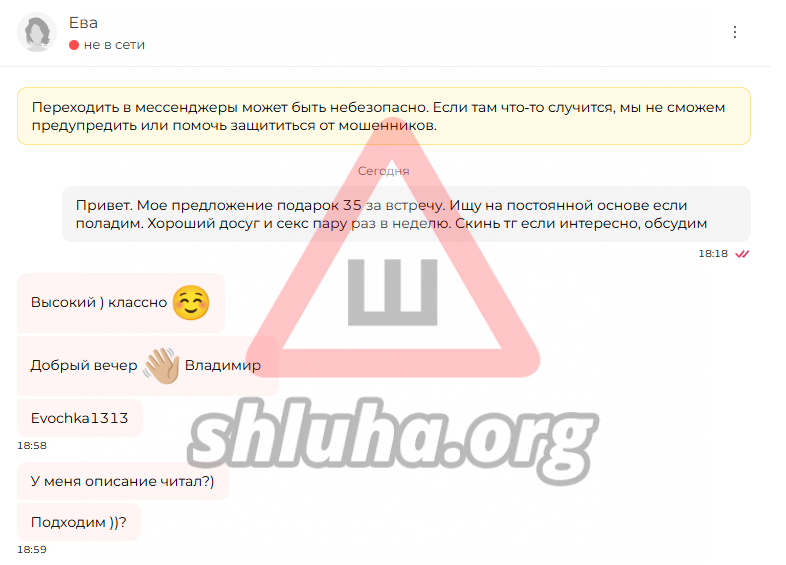Click the 'Evochka1313' message bubble
This screenshot has width=786, height=565.
click(x=80, y=418)
